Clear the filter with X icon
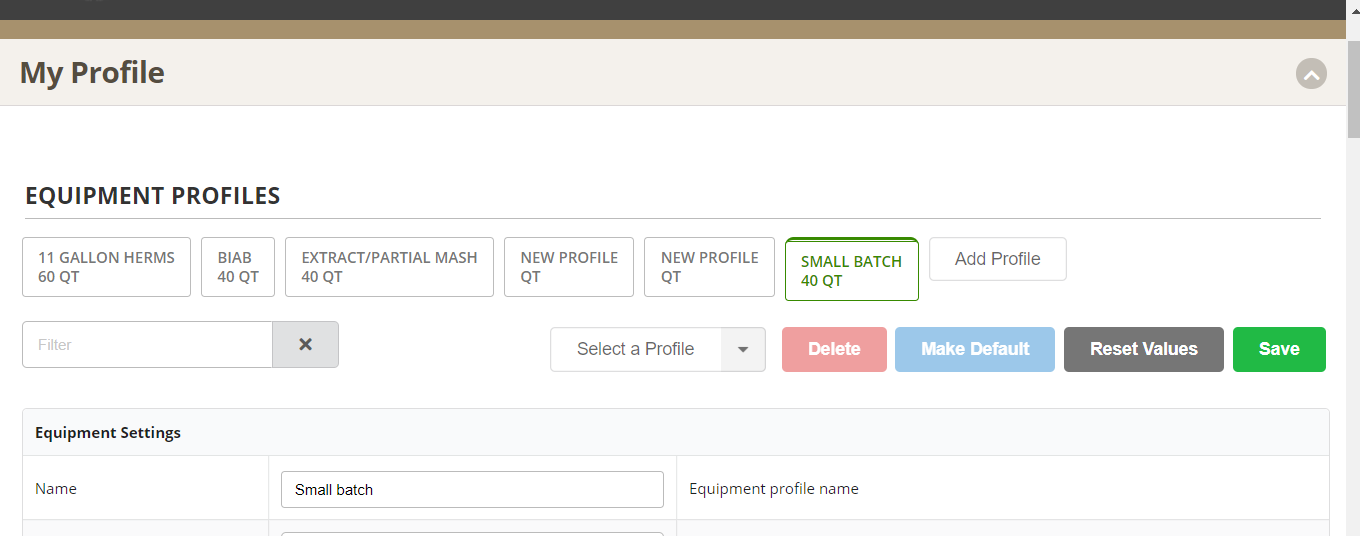 pyautogui.click(x=305, y=344)
